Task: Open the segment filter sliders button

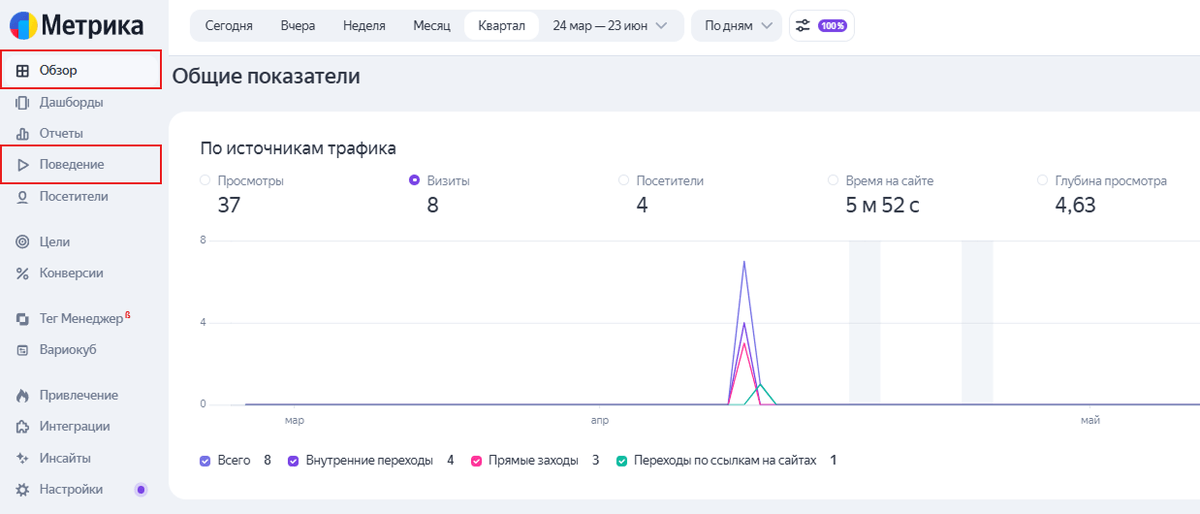Action: 821,26
